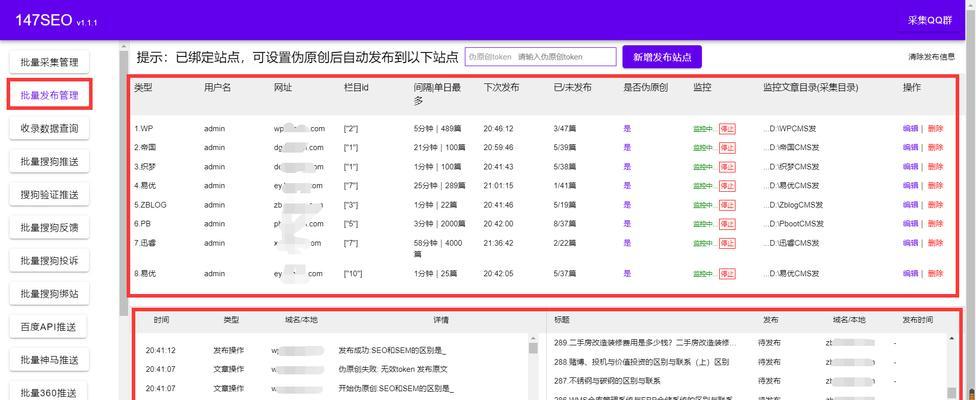Open 收录数据查询 page
The width and height of the screenshot is (976, 400).
click(49, 129)
